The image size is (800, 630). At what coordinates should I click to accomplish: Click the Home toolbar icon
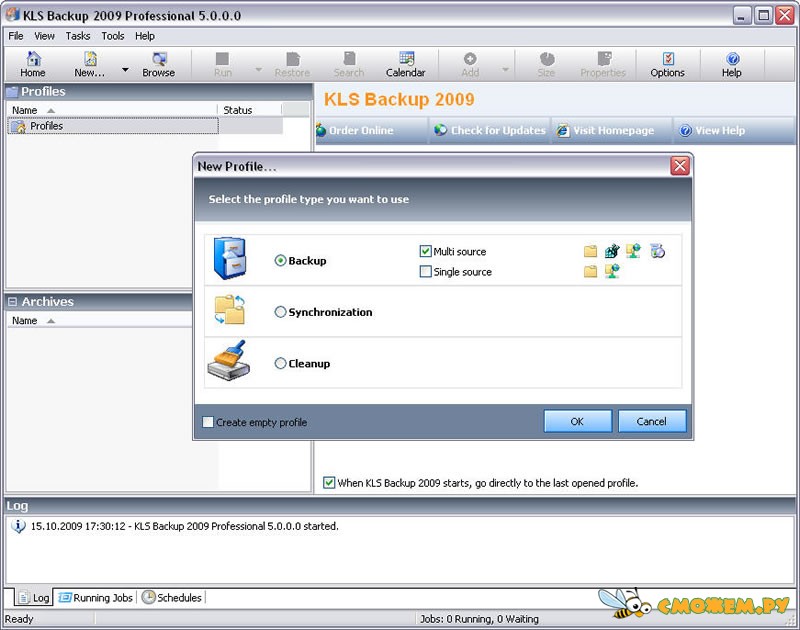click(x=33, y=59)
